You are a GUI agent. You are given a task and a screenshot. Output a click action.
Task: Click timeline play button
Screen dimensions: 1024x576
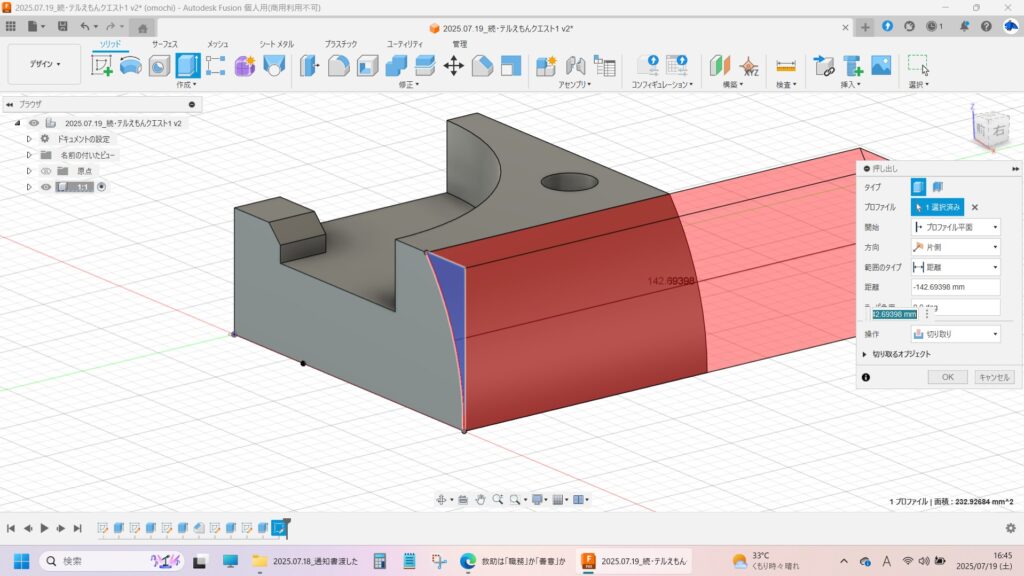tap(44, 528)
